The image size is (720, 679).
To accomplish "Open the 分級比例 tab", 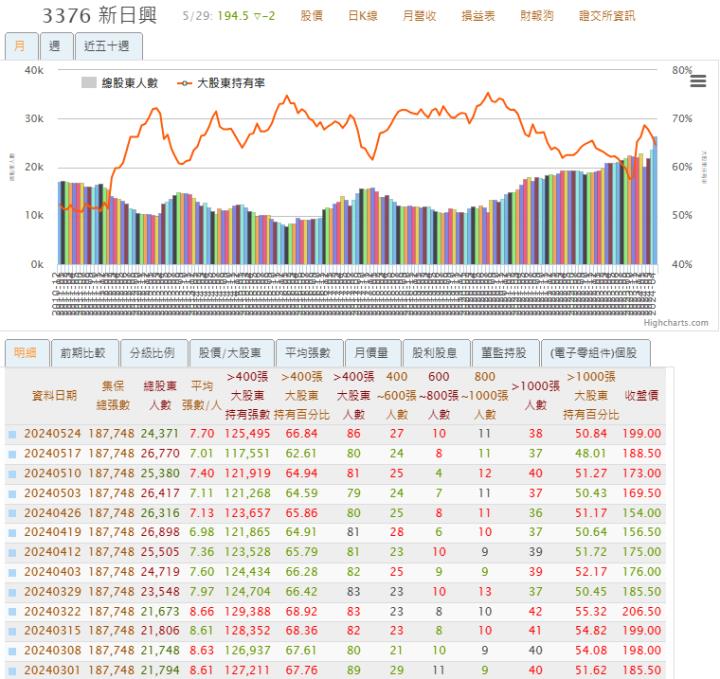I will point(153,353).
